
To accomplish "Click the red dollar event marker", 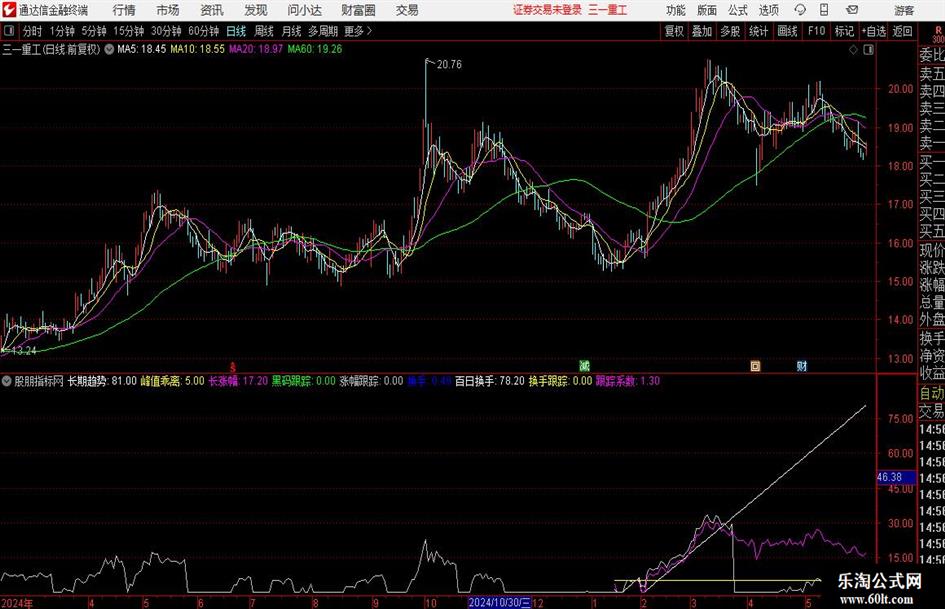I will pyautogui.click(x=233, y=366).
